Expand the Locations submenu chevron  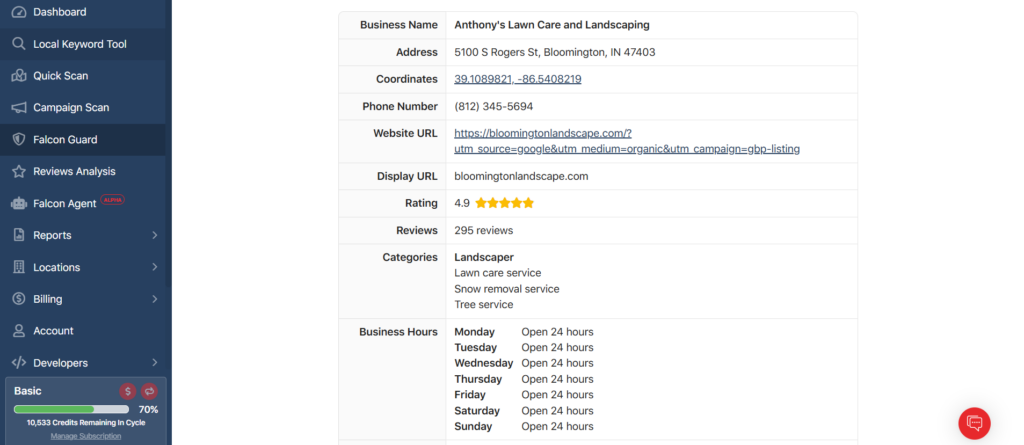(155, 268)
